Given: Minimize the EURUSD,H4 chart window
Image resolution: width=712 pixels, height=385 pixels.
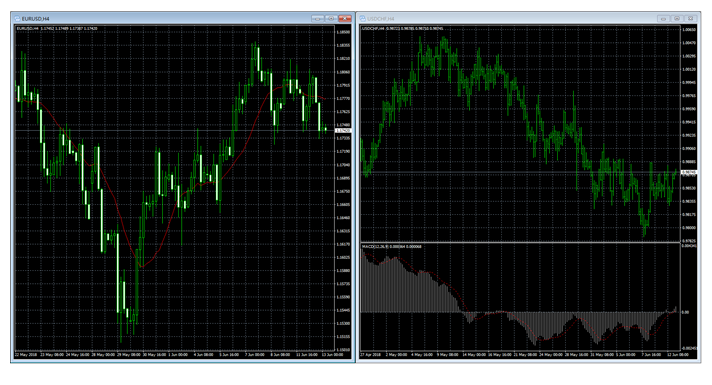Looking at the screenshot, I should click(318, 19).
